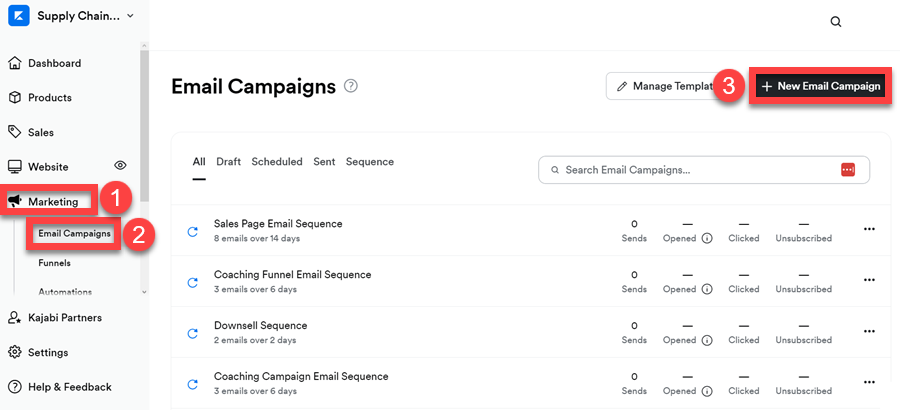Open more options for Sales Page Email Sequence
The width and height of the screenshot is (900, 410).
pyautogui.click(x=869, y=230)
